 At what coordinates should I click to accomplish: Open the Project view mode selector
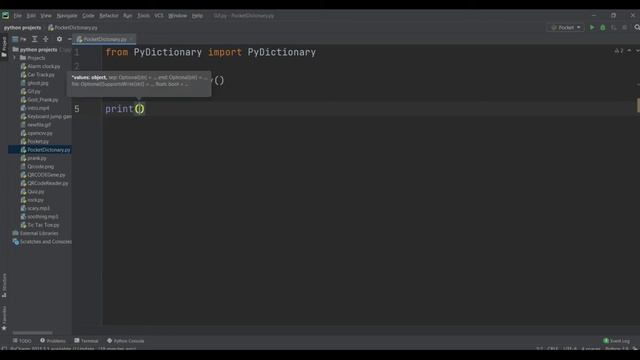[19, 39]
